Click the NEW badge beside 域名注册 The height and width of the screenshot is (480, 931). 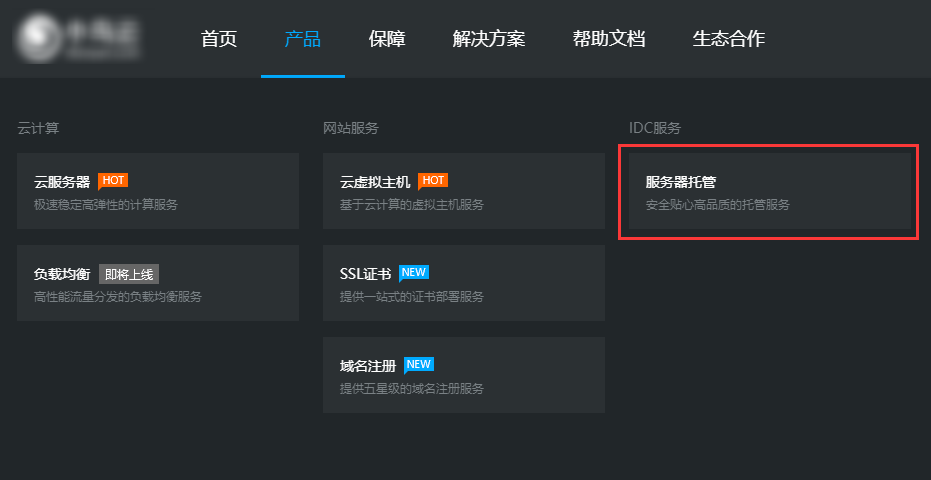pyautogui.click(x=419, y=364)
